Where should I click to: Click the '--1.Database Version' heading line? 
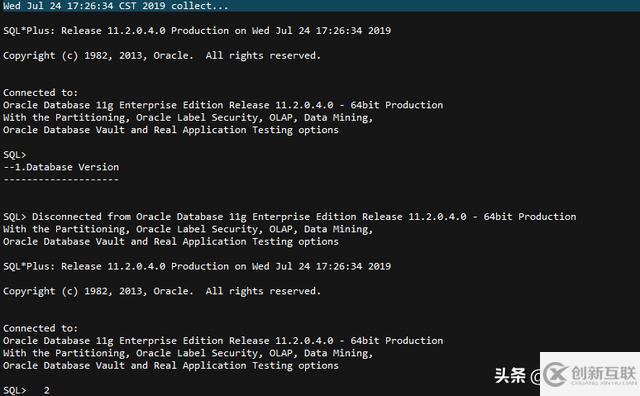pos(61,167)
